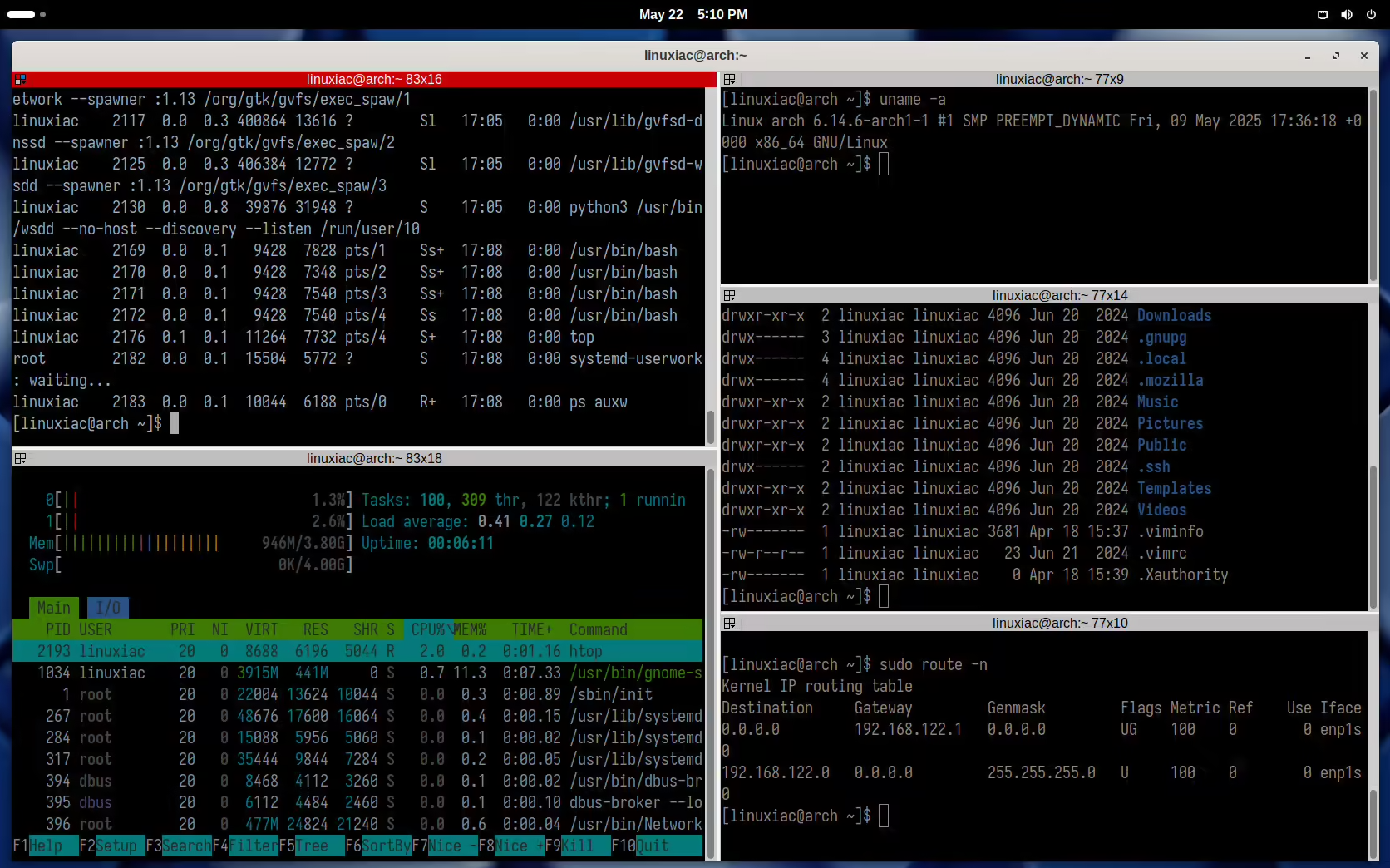This screenshot has width=1390, height=868.
Task: Open the Activities overview pill
Action: 27,14
